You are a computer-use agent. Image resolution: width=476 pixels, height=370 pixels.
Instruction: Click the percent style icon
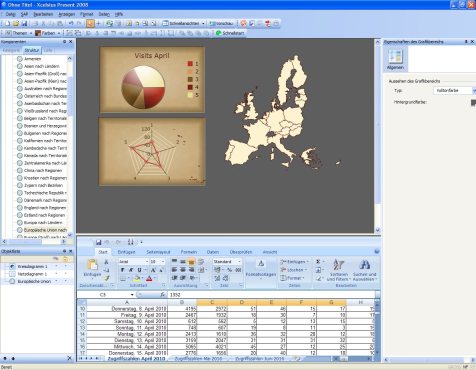point(229,270)
